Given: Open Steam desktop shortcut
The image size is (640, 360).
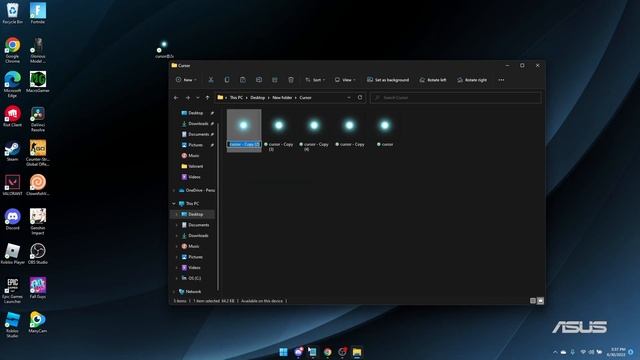Looking at the screenshot, I should click(x=12, y=152).
